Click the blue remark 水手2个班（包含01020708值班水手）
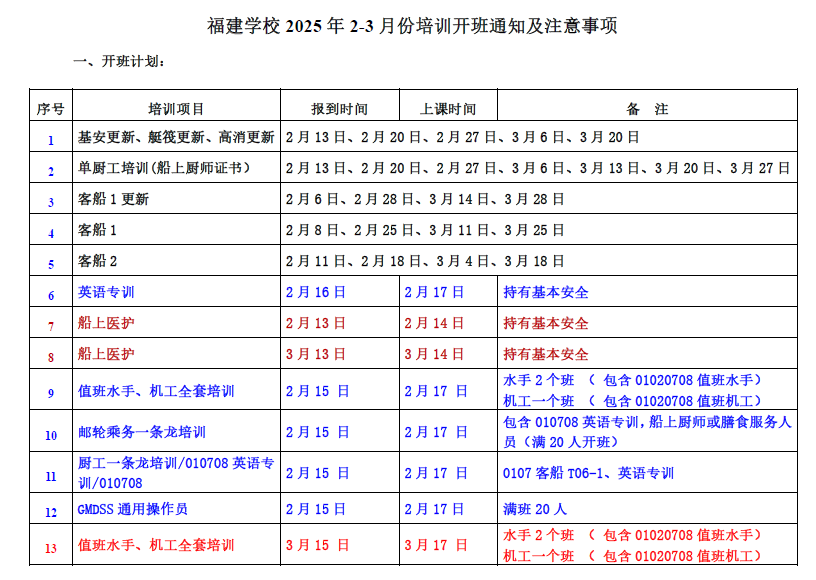The image size is (816, 580). click(633, 380)
